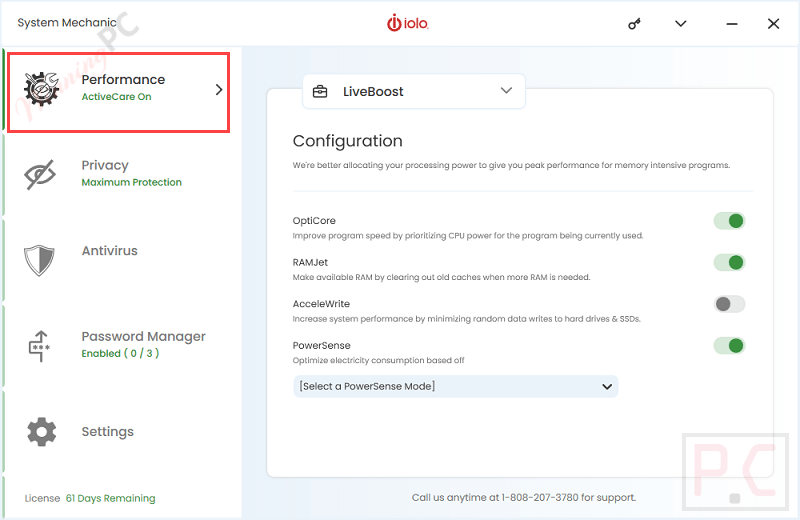Open the Select a PowerSense Mode combo box

click(456, 386)
